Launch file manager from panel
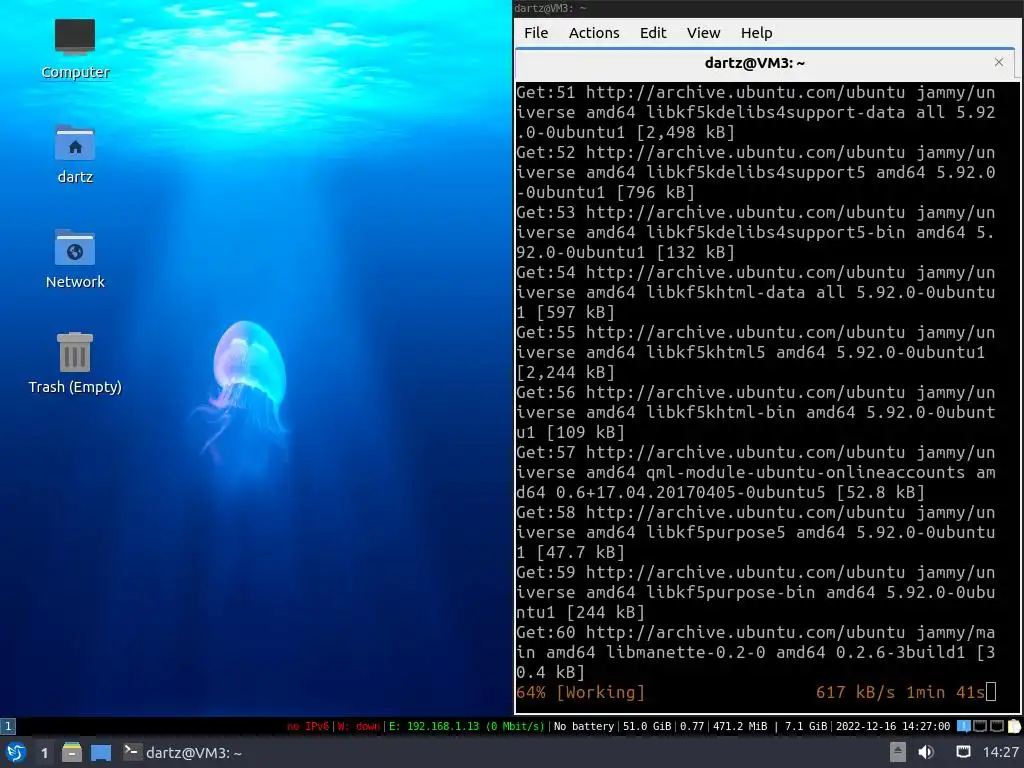Viewport: 1024px width, 768px height. 72,752
